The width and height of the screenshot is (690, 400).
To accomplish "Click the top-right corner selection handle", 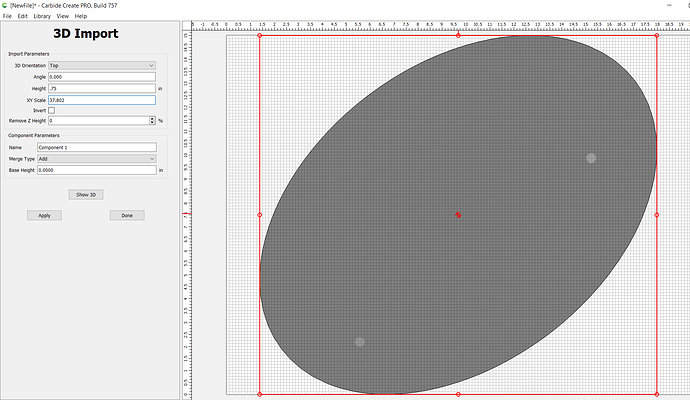I will (657, 35).
